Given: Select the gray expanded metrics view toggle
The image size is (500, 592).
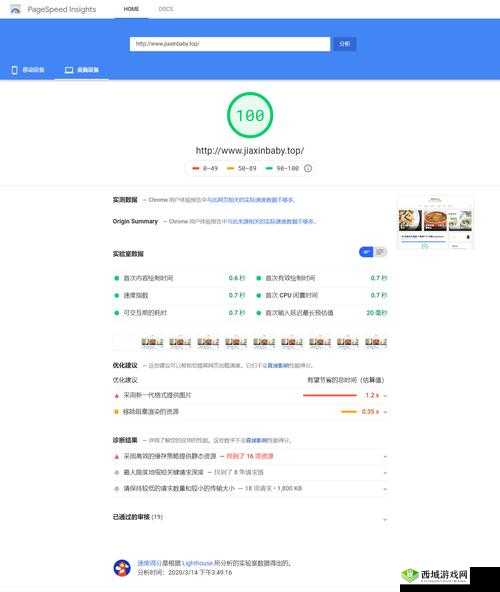Looking at the screenshot, I should click(381, 252).
